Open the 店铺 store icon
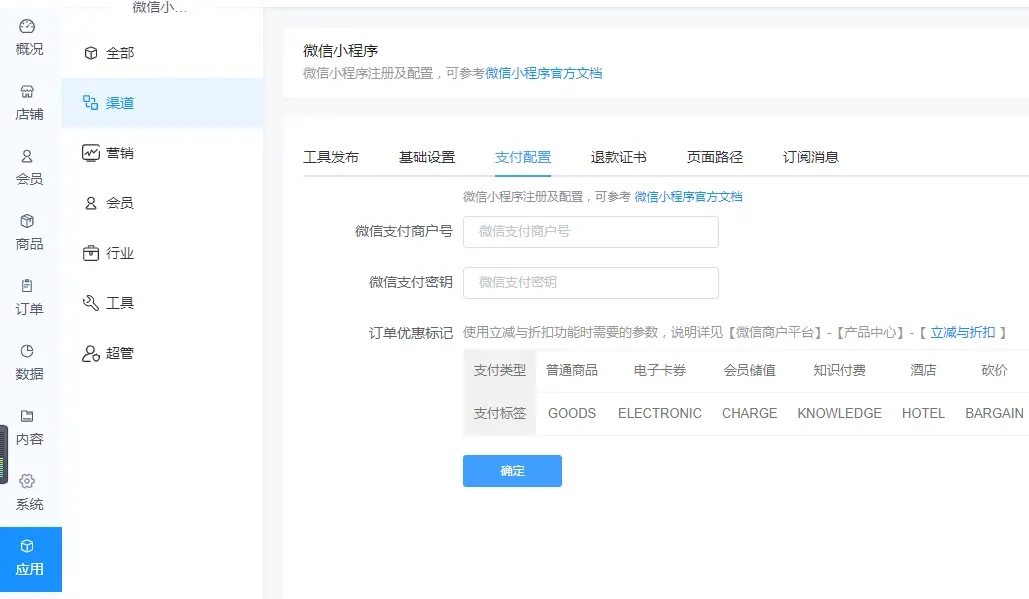Viewport: 1029px width, 599px height. tap(27, 91)
